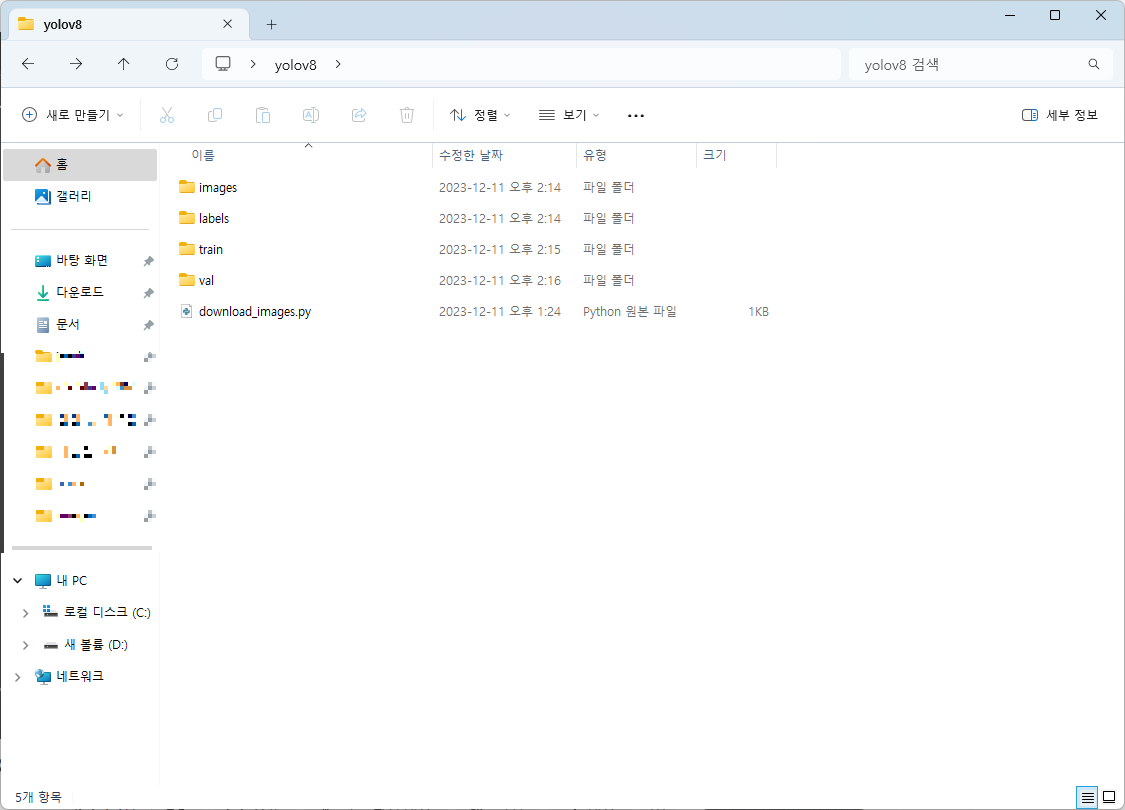Image resolution: width=1125 pixels, height=810 pixels.
Task: Open 홈 in navigation pane
Action: click(80, 164)
